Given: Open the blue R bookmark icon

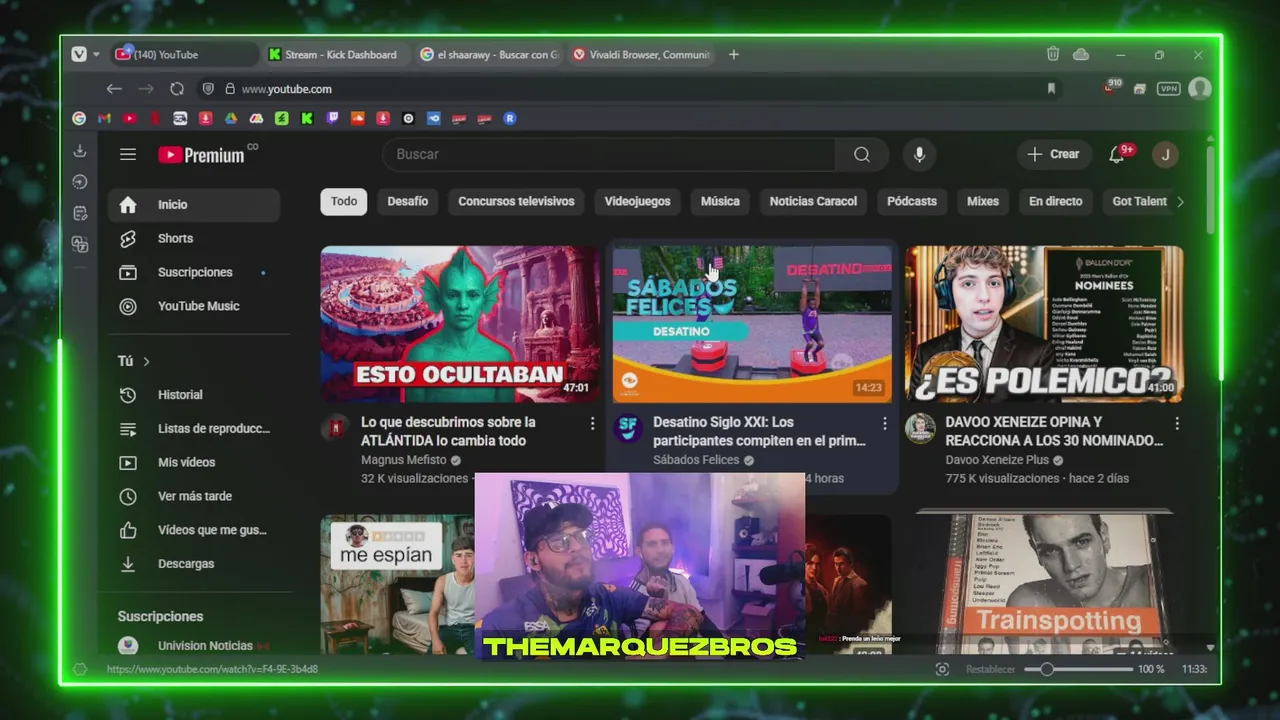Looking at the screenshot, I should tap(509, 118).
